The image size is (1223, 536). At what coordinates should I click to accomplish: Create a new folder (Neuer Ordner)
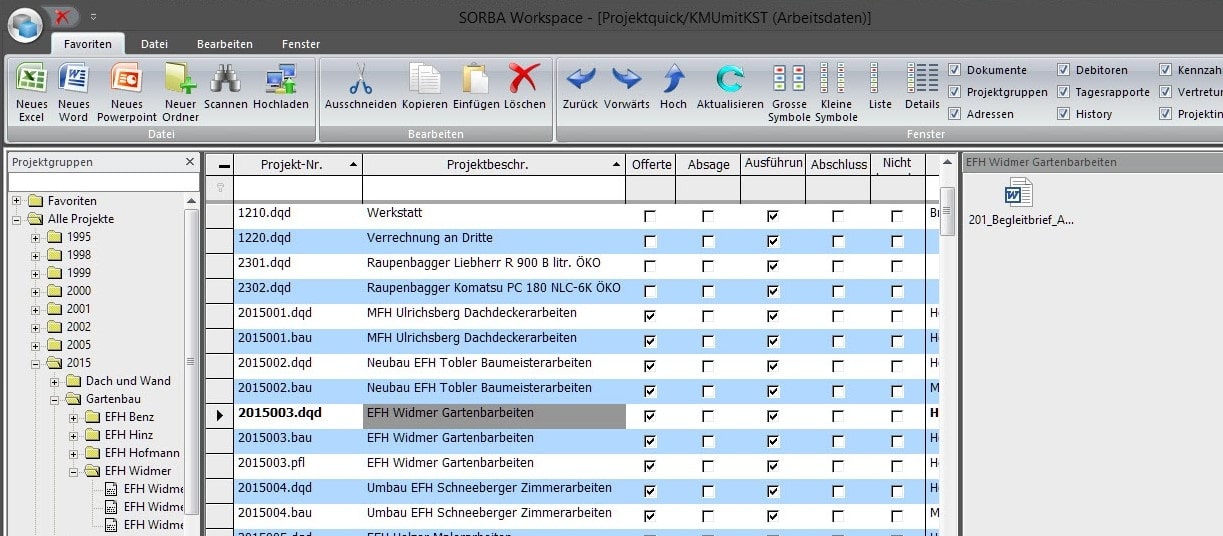181,92
